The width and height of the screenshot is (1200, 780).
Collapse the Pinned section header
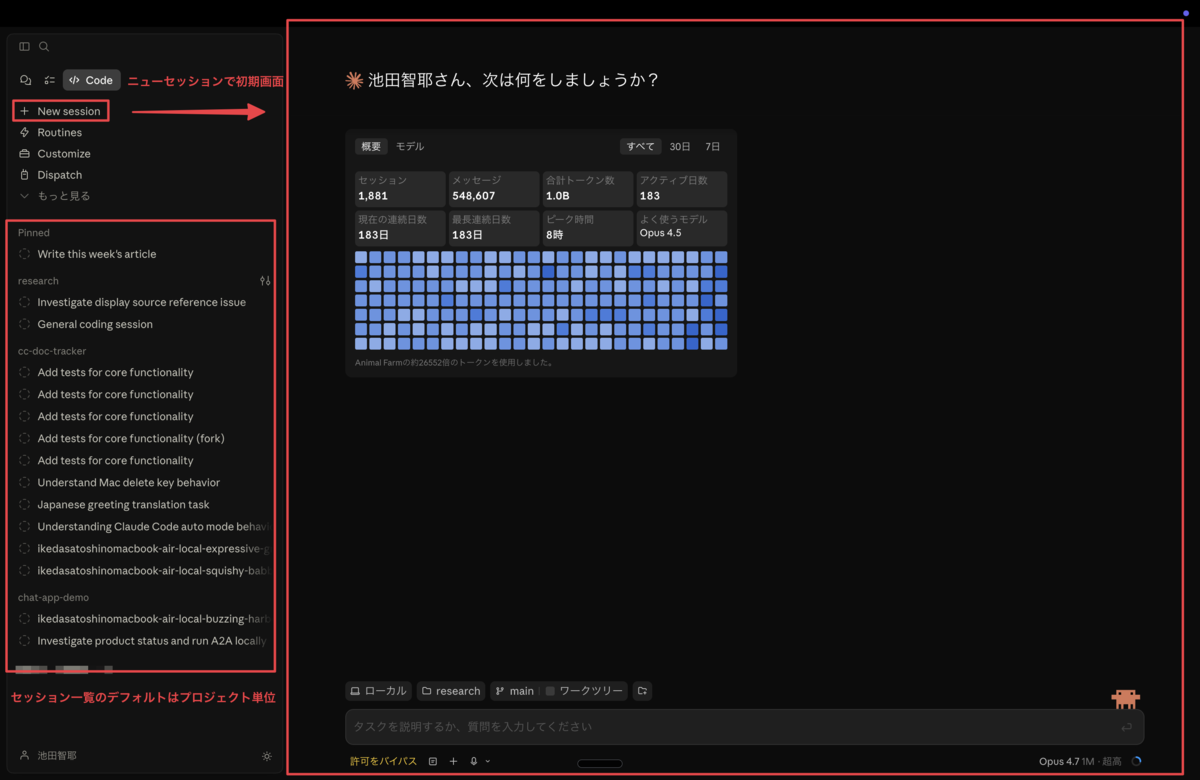click(34, 233)
